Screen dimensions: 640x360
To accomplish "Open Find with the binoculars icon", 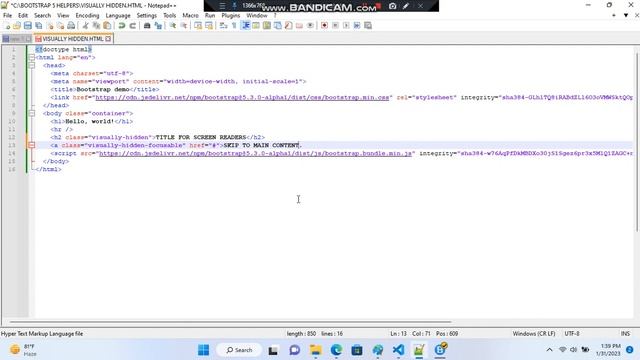I will [147, 25].
